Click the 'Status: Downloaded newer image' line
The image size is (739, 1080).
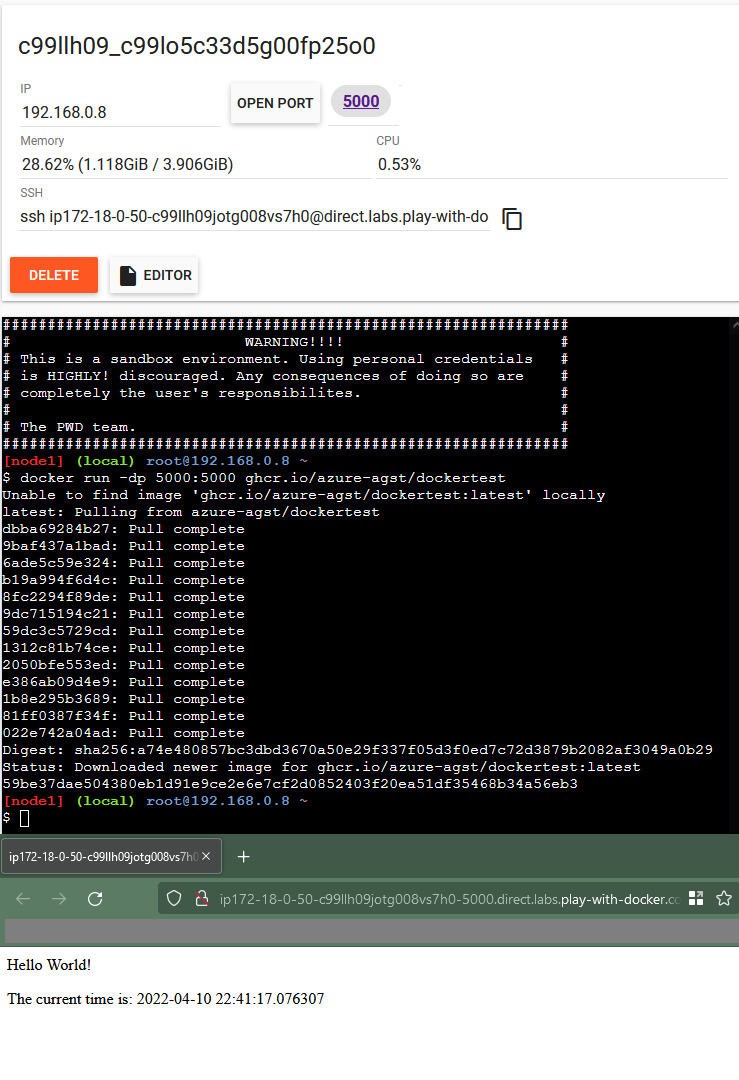322,767
